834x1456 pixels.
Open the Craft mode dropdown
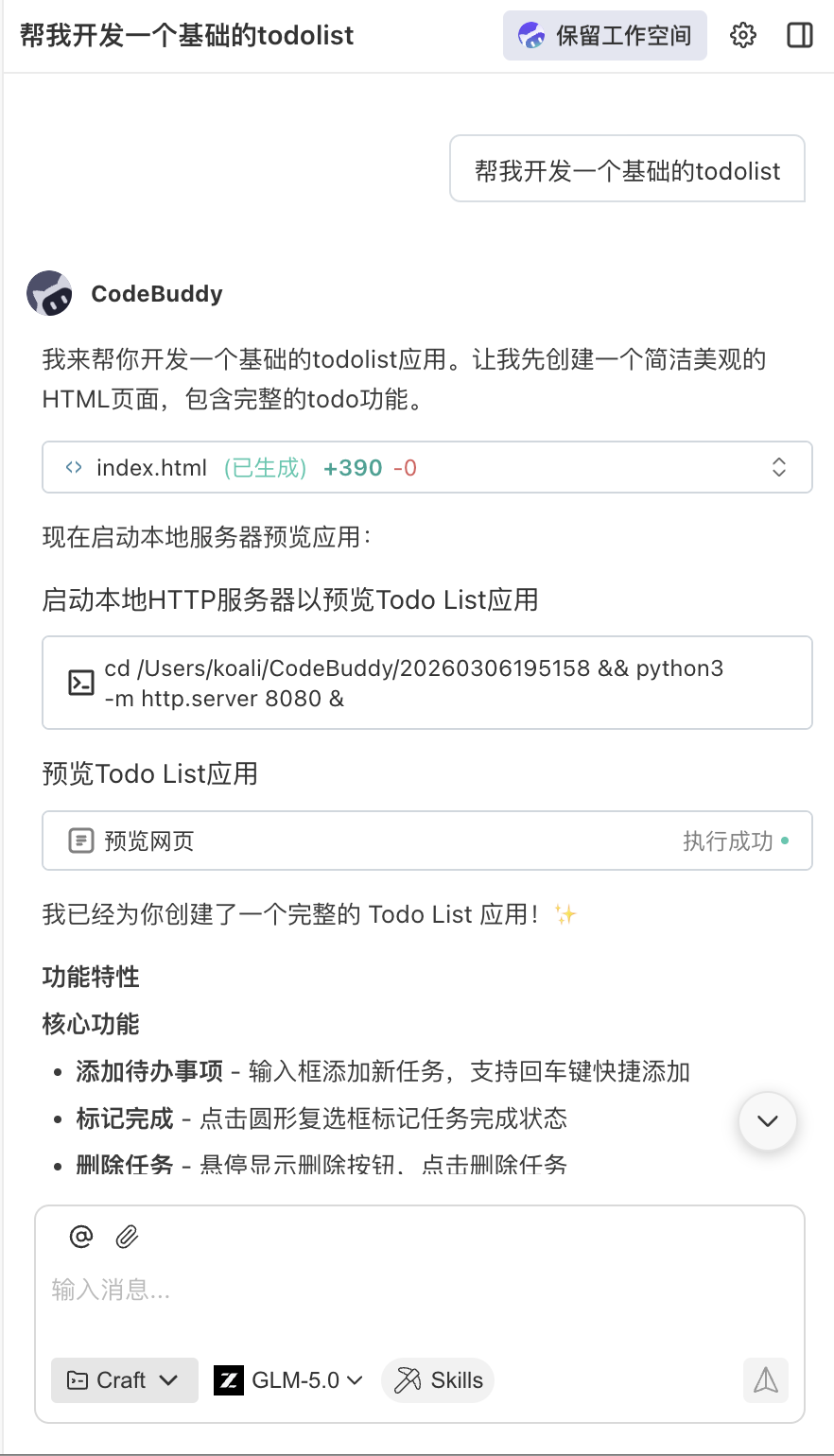tap(124, 1380)
